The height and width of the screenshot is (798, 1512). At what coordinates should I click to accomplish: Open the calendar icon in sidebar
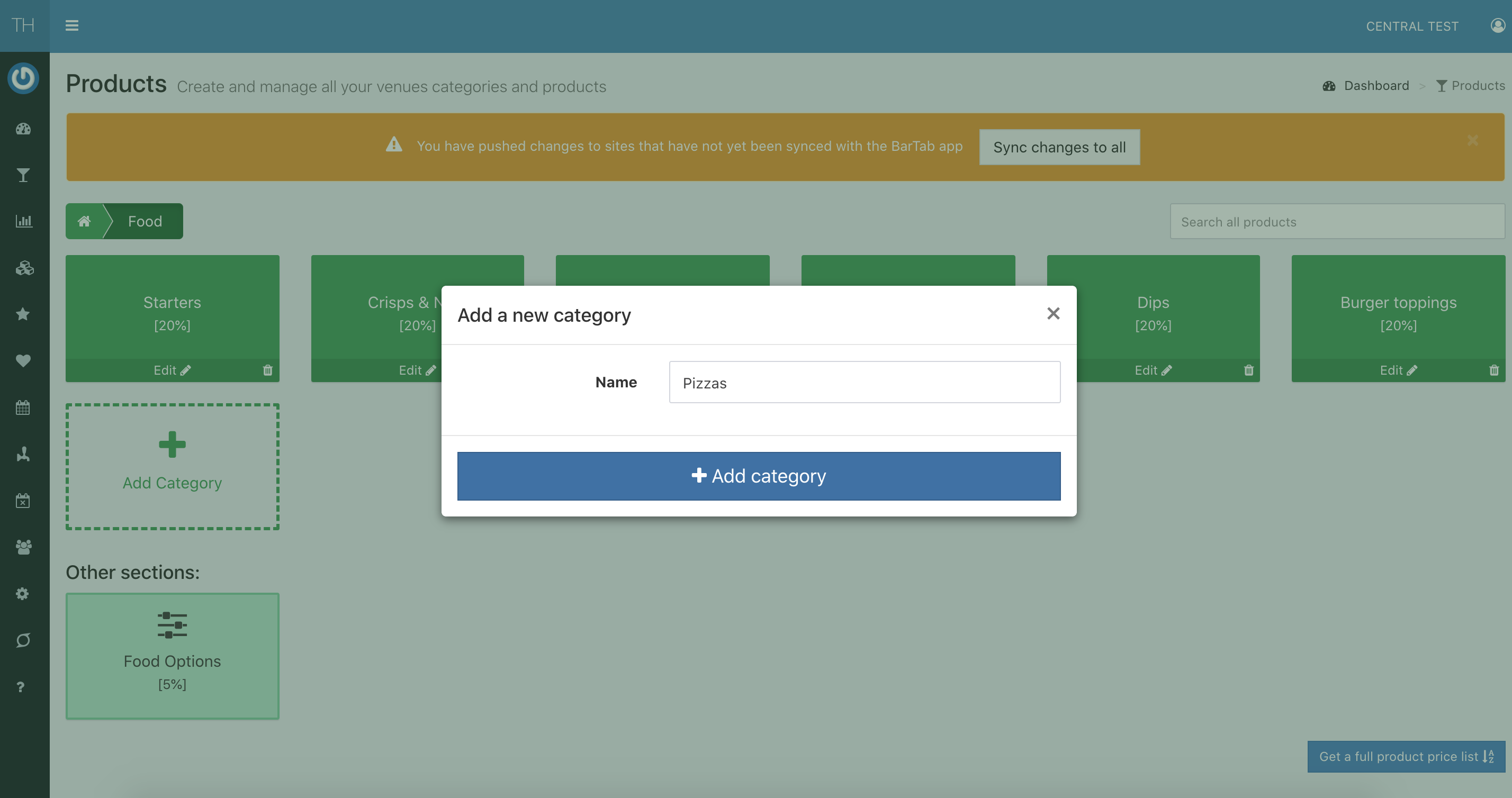tap(23, 407)
